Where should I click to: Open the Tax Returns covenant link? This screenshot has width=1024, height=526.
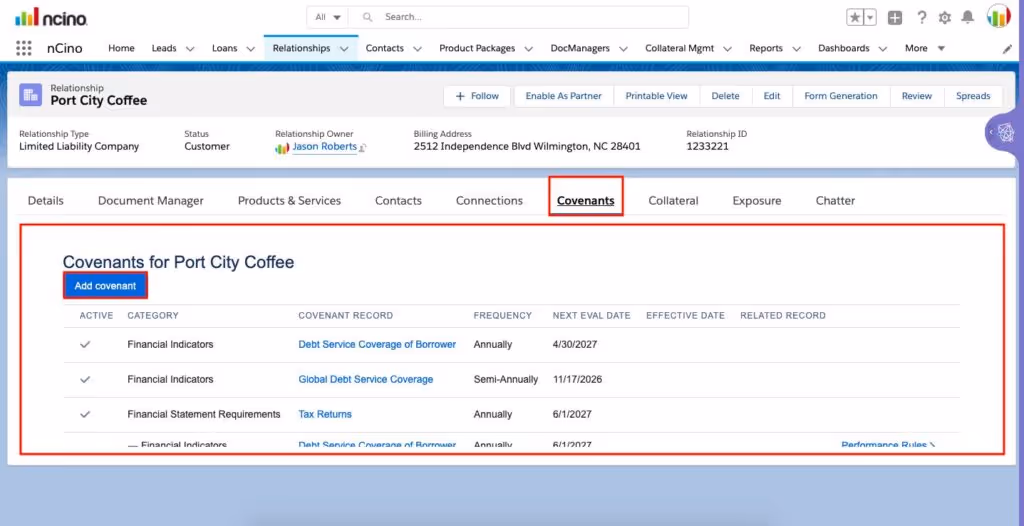coord(325,414)
